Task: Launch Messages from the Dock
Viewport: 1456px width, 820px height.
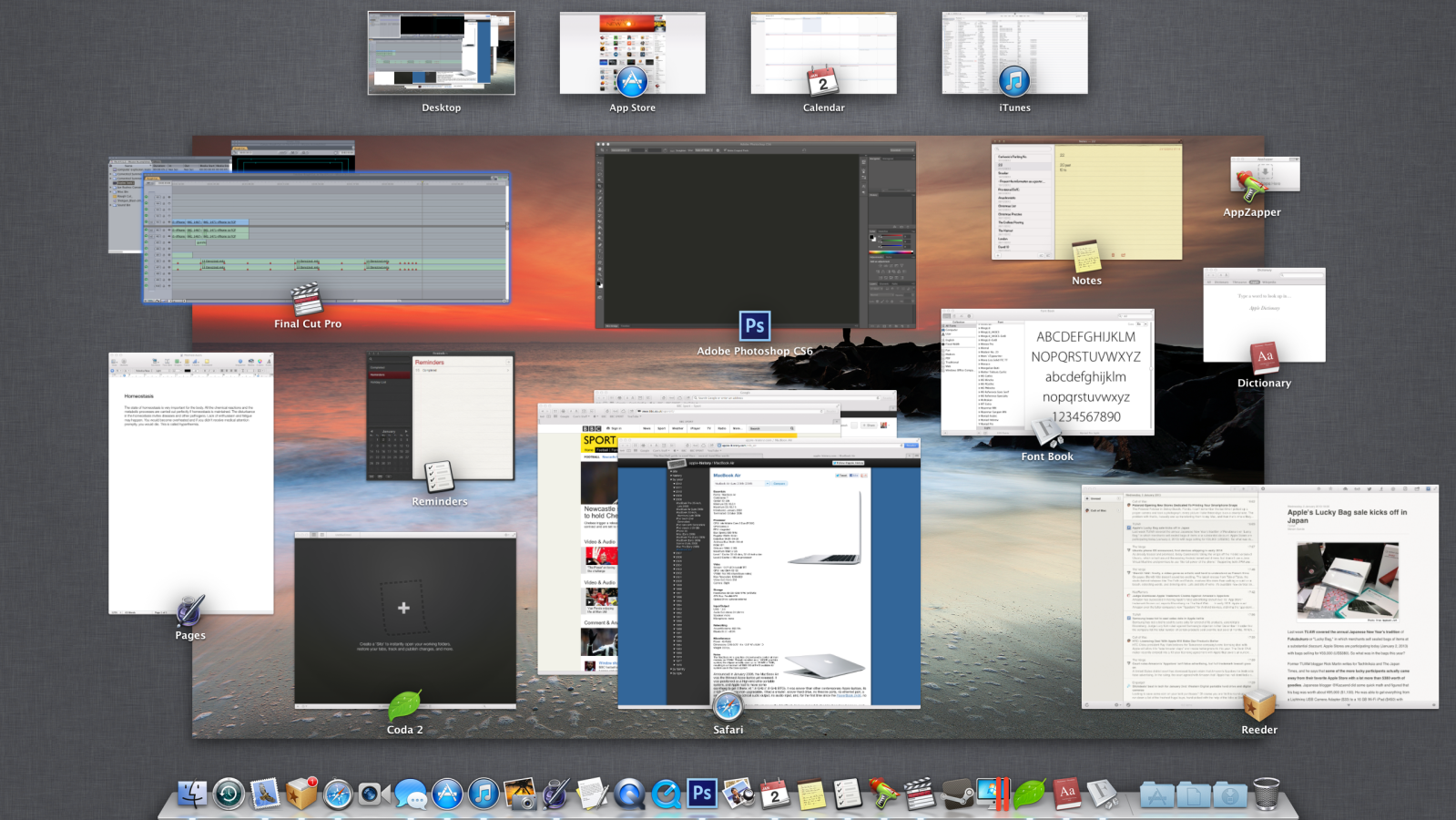Action: coord(411,794)
